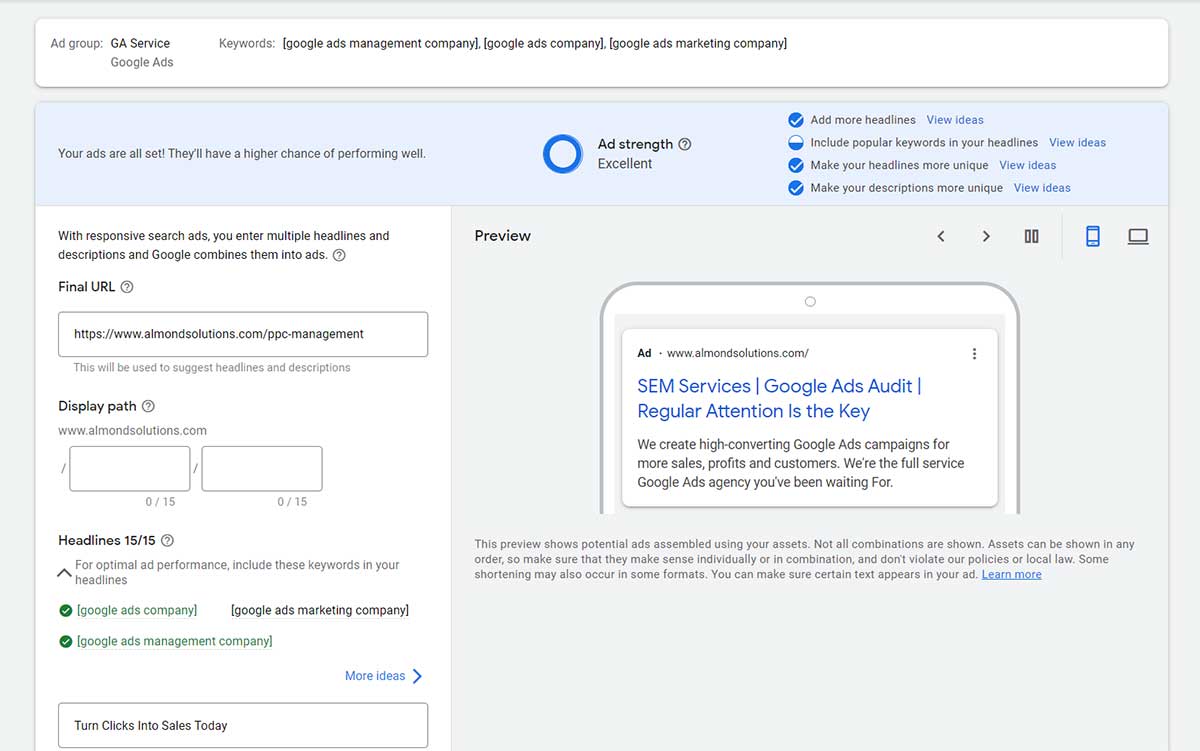Click ad preview description text
The image size is (1200, 751).
801,463
